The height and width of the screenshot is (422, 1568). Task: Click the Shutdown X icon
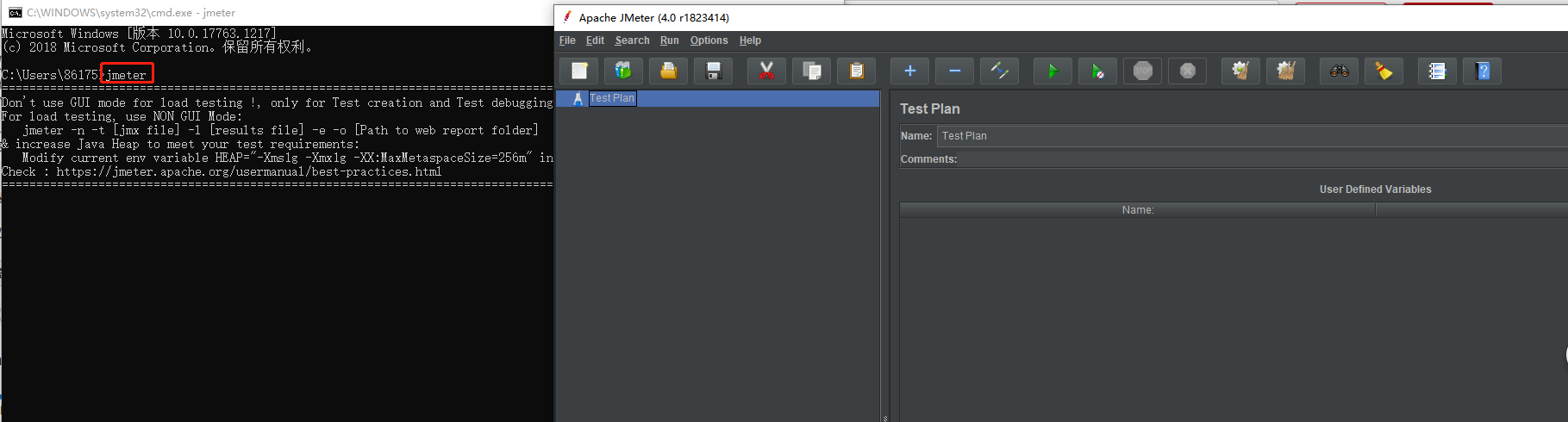tap(1187, 71)
